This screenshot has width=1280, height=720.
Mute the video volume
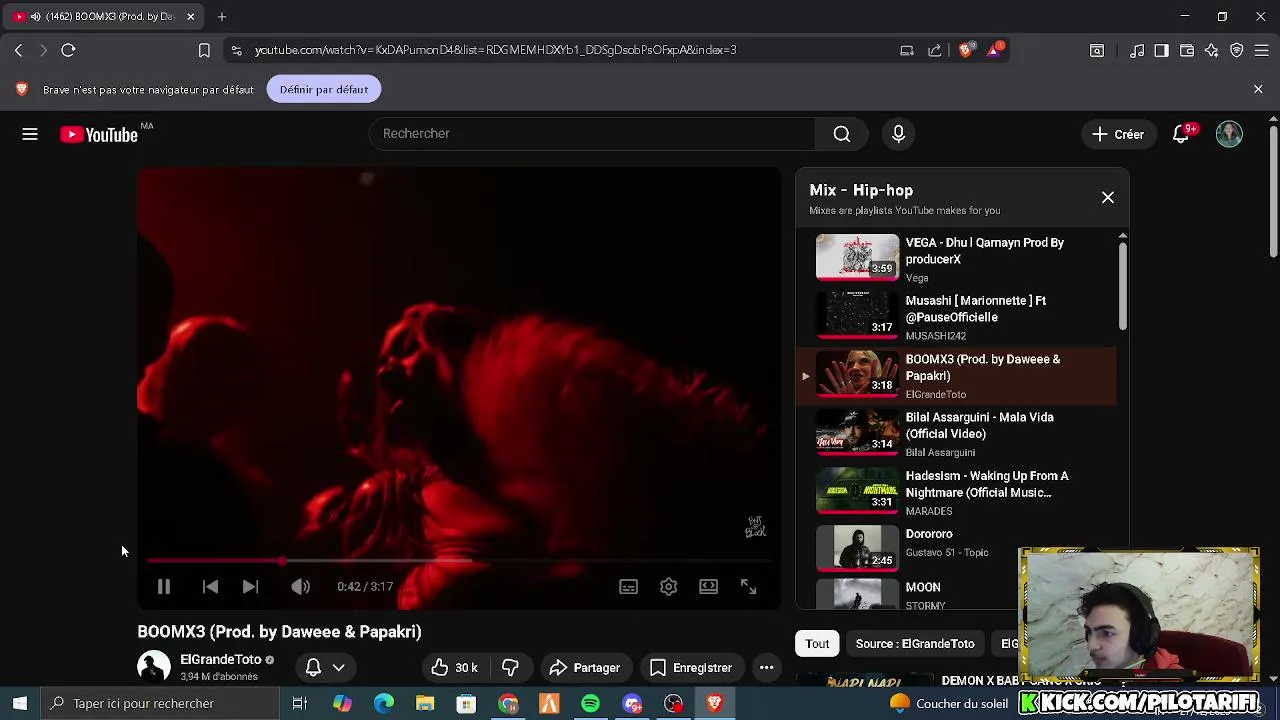tap(300, 587)
